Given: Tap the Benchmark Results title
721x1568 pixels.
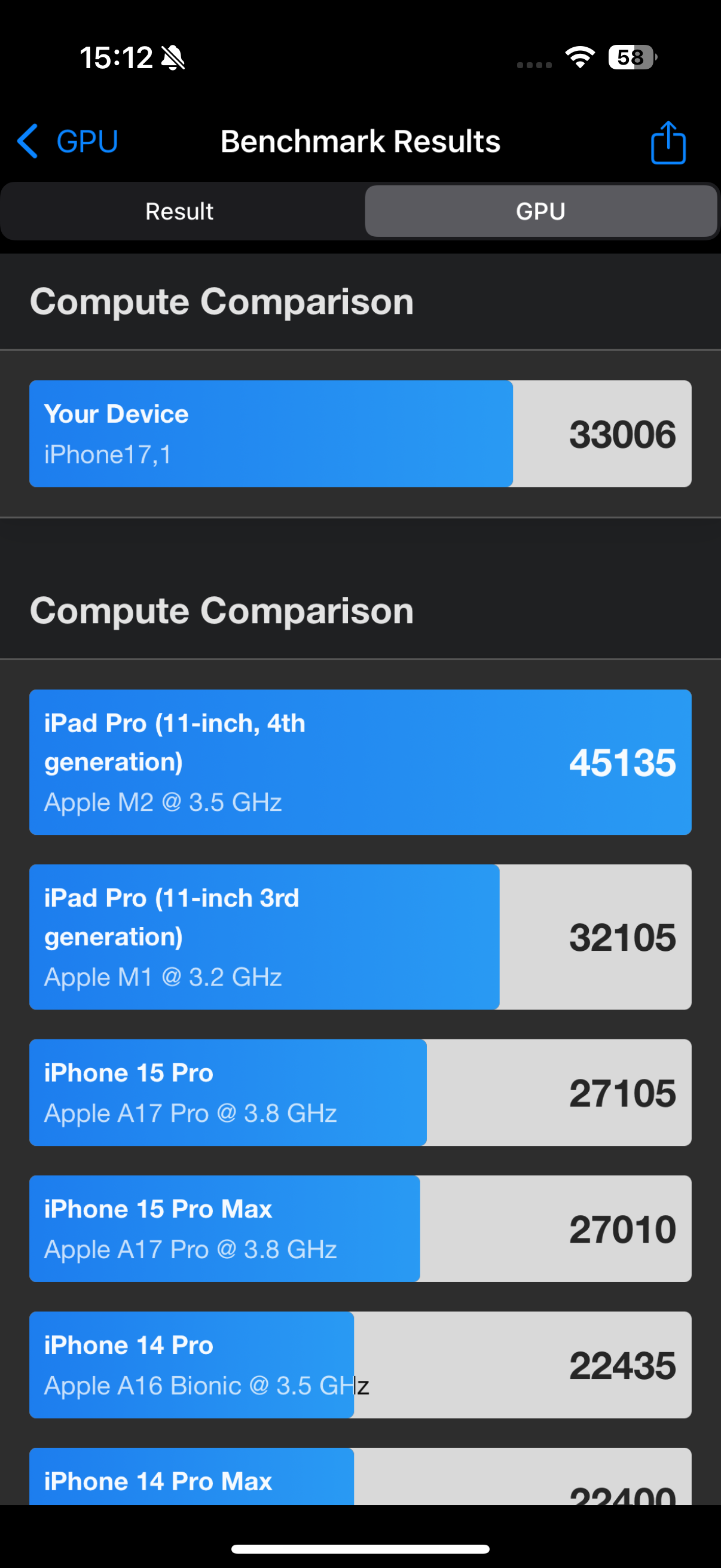Looking at the screenshot, I should pyautogui.click(x=360, y=141).
